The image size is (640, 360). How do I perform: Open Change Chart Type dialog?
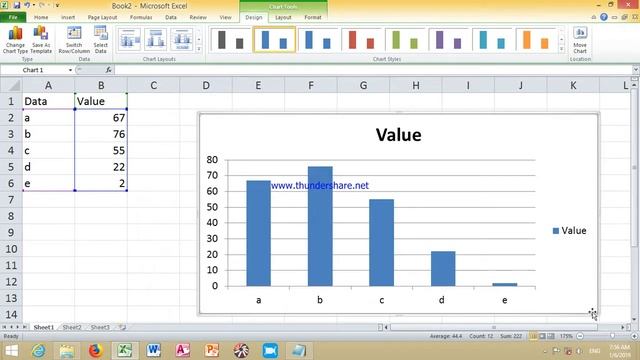(16, 40)
